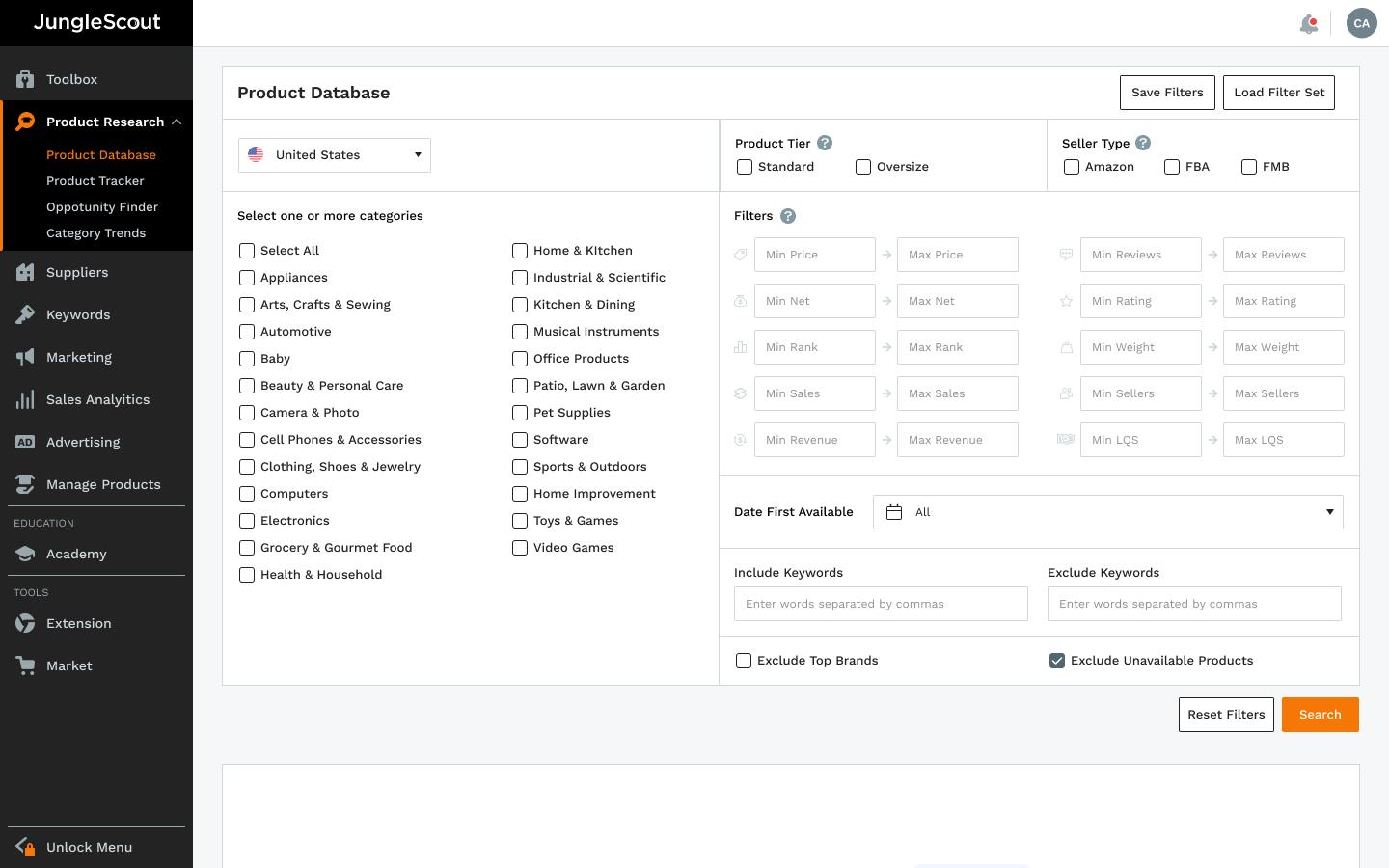Collapse the Product Research section
The image size is (1389, 868).
pos(177,122)
